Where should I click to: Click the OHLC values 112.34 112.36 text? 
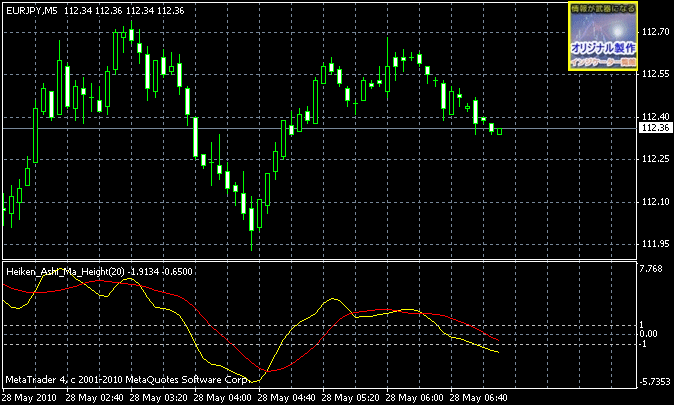(x=124, y=11)
